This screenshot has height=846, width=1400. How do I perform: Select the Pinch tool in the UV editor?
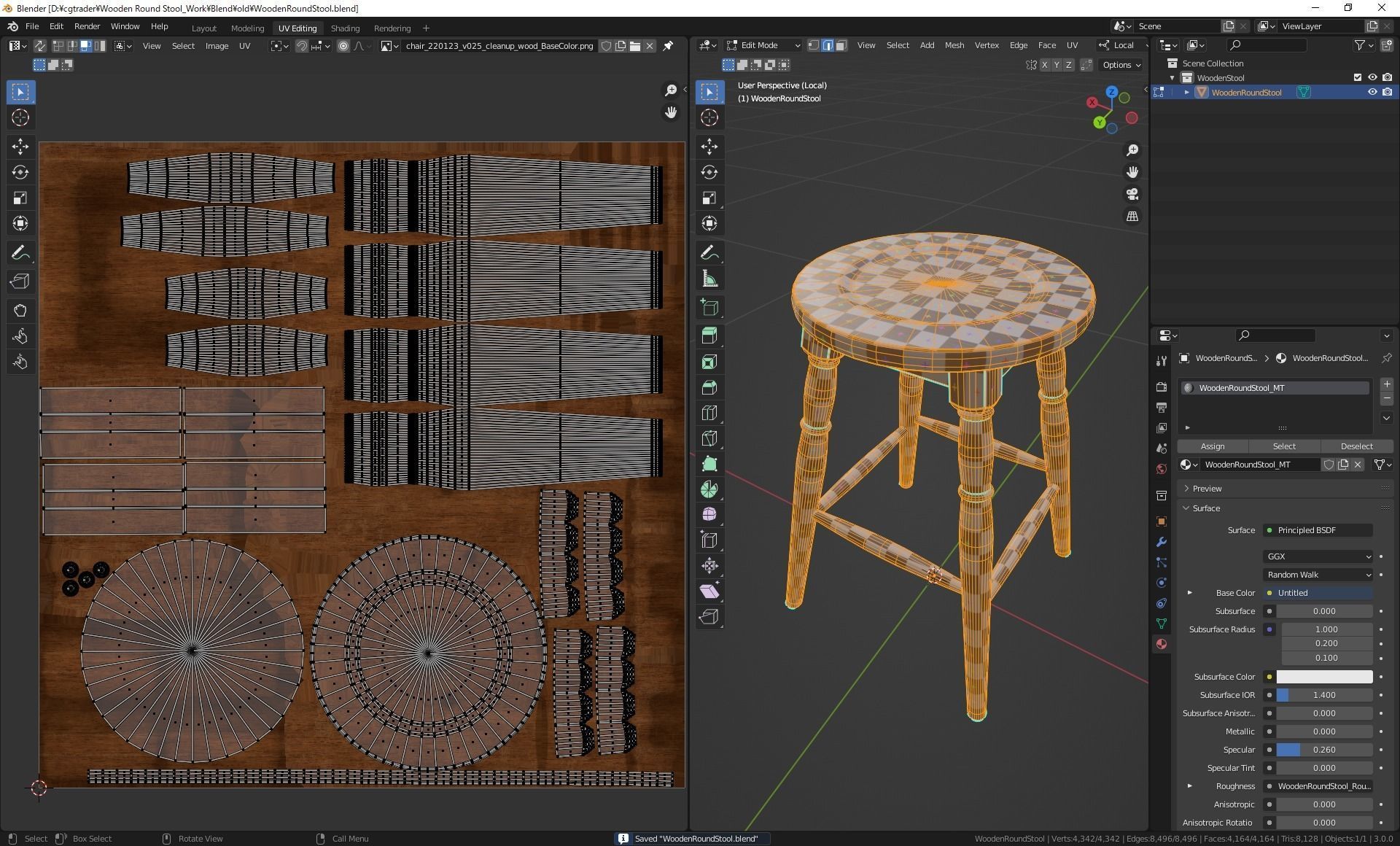click(x=20, y=362)
